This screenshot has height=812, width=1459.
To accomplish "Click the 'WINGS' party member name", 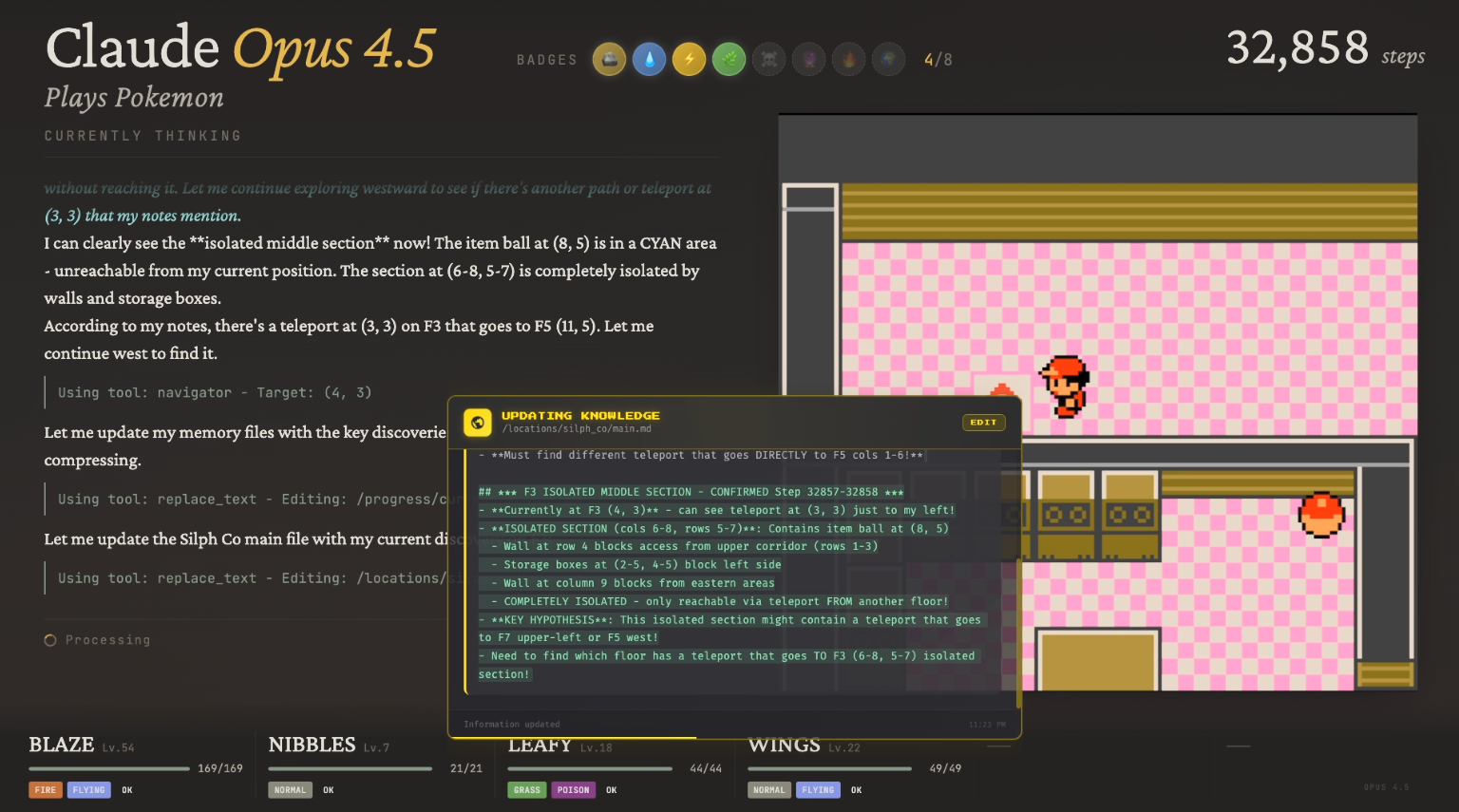I will tap(784, 745).
